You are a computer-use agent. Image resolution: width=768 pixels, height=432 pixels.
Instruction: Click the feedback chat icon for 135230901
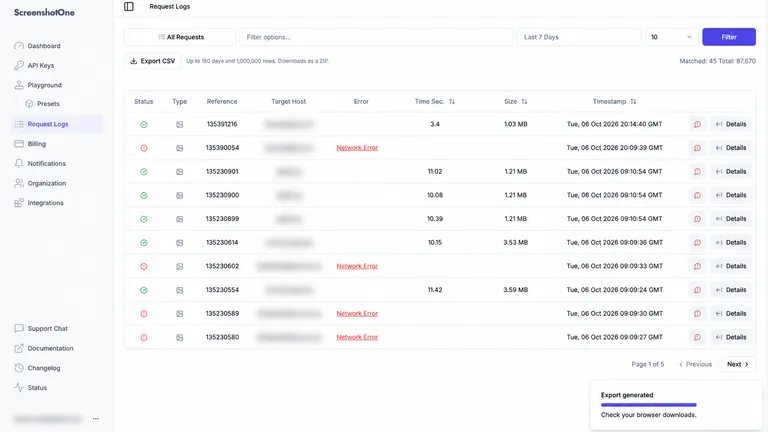(697, 171)
